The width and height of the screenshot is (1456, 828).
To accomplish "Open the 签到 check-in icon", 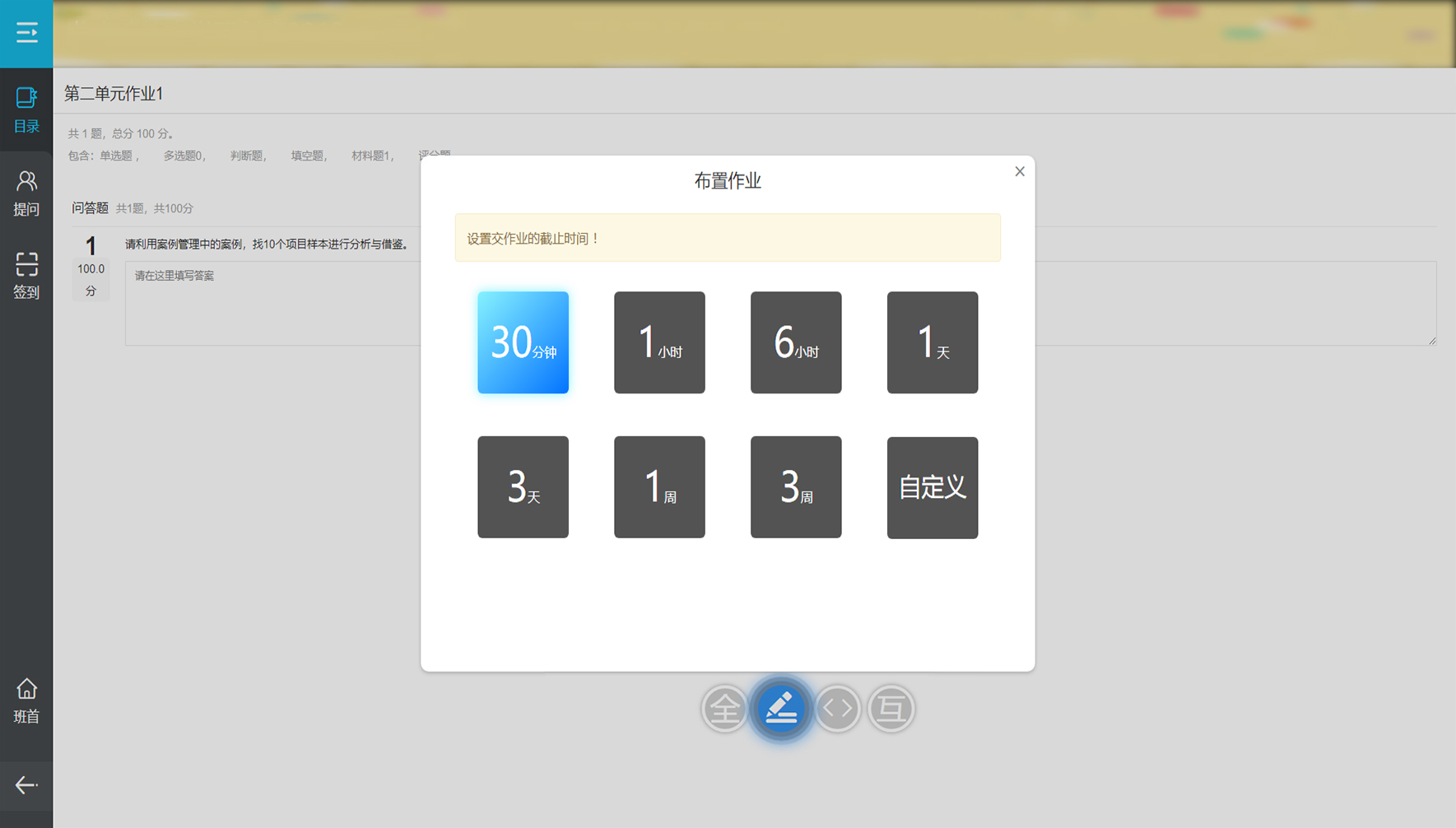I will 26,275.
